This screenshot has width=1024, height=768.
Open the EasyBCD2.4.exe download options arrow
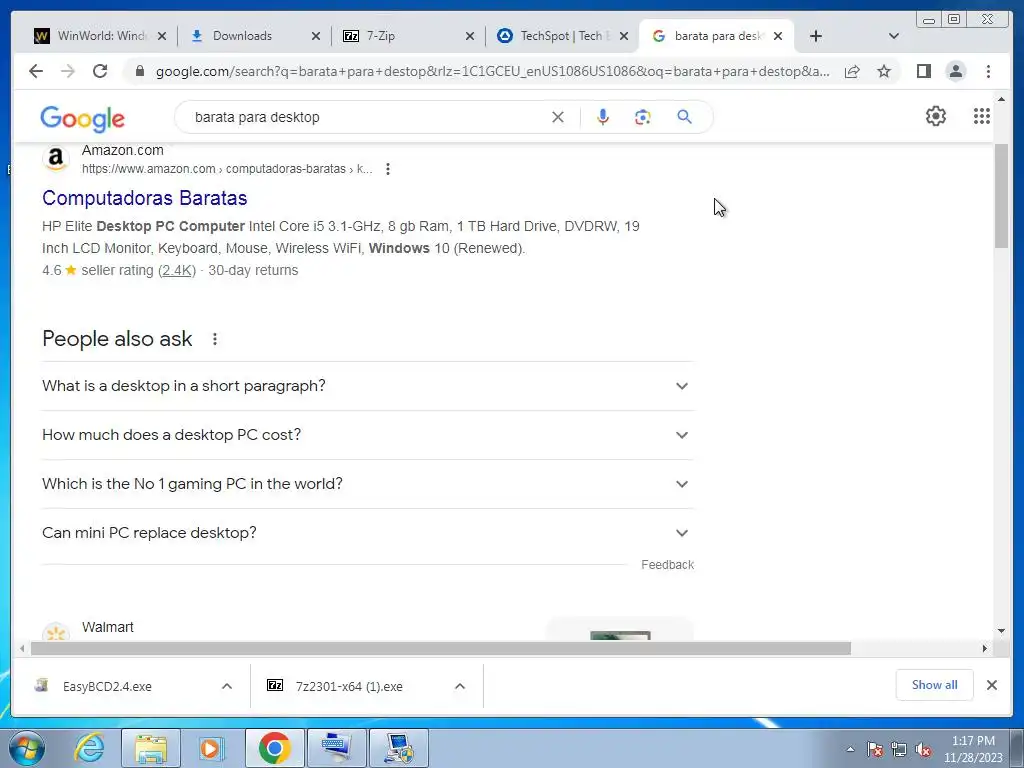[x=227, y=686]
